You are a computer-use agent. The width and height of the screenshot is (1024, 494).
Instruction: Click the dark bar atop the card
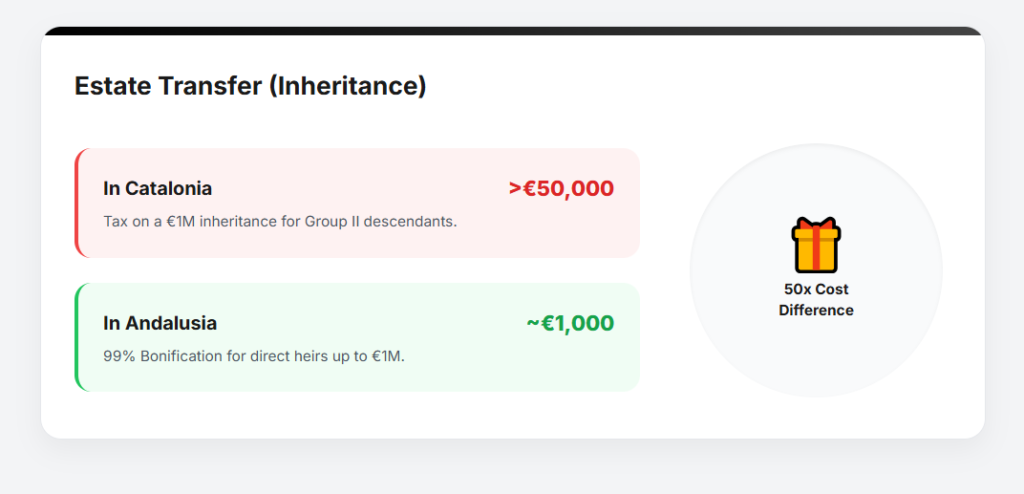pyautogui.click(x=512, y=31)
